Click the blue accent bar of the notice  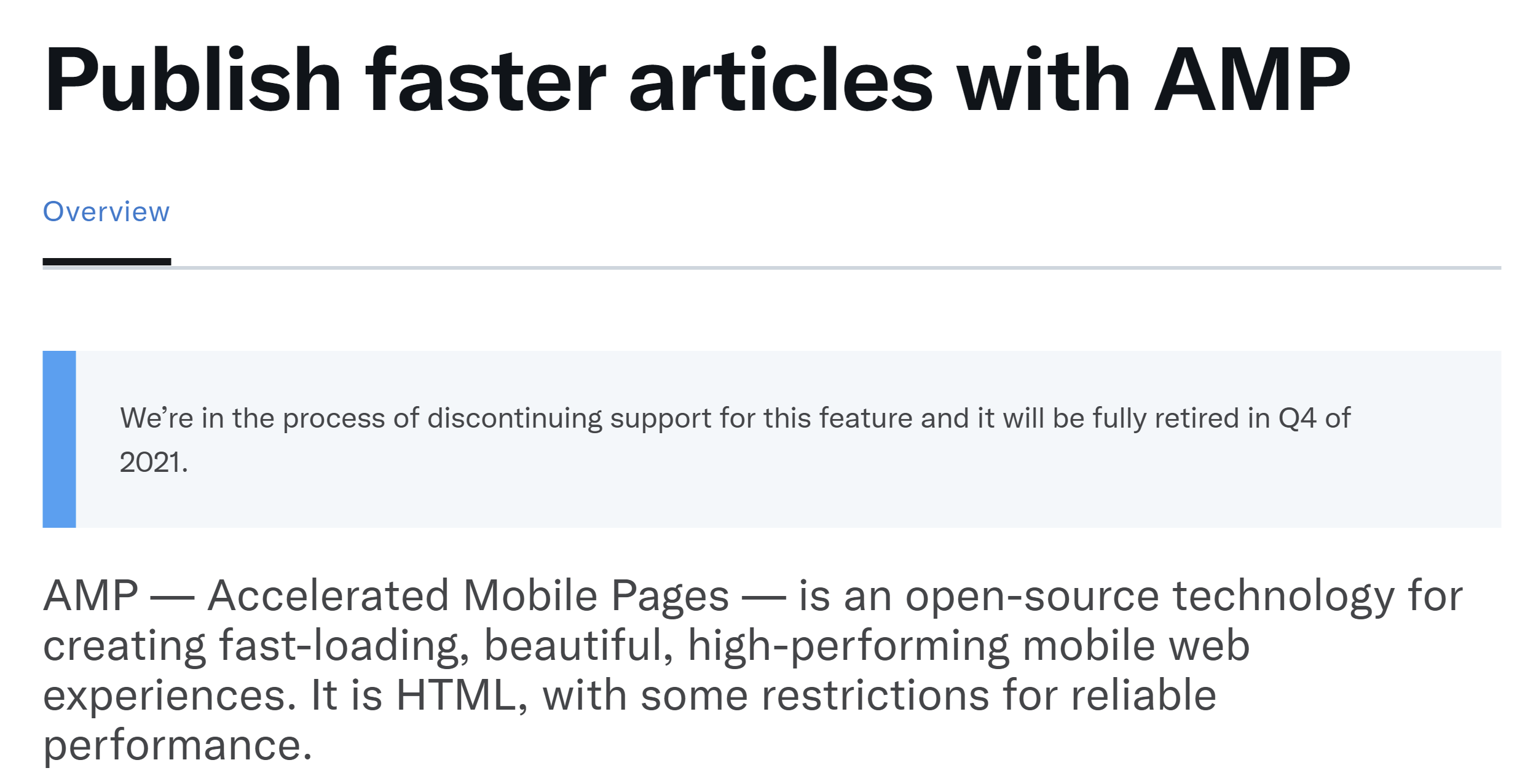59,439
